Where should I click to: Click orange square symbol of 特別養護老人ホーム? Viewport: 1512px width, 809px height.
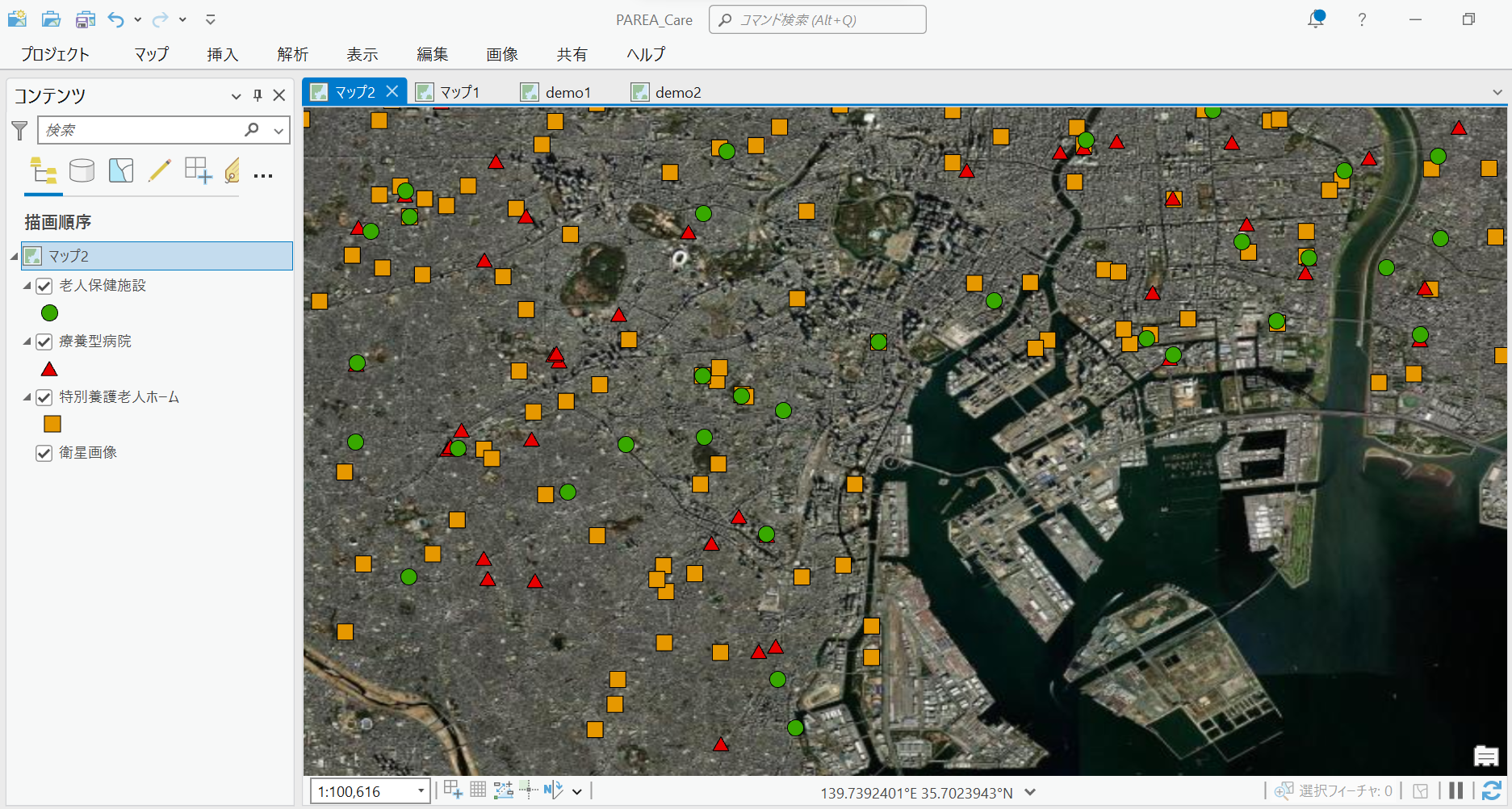(52, 424)
